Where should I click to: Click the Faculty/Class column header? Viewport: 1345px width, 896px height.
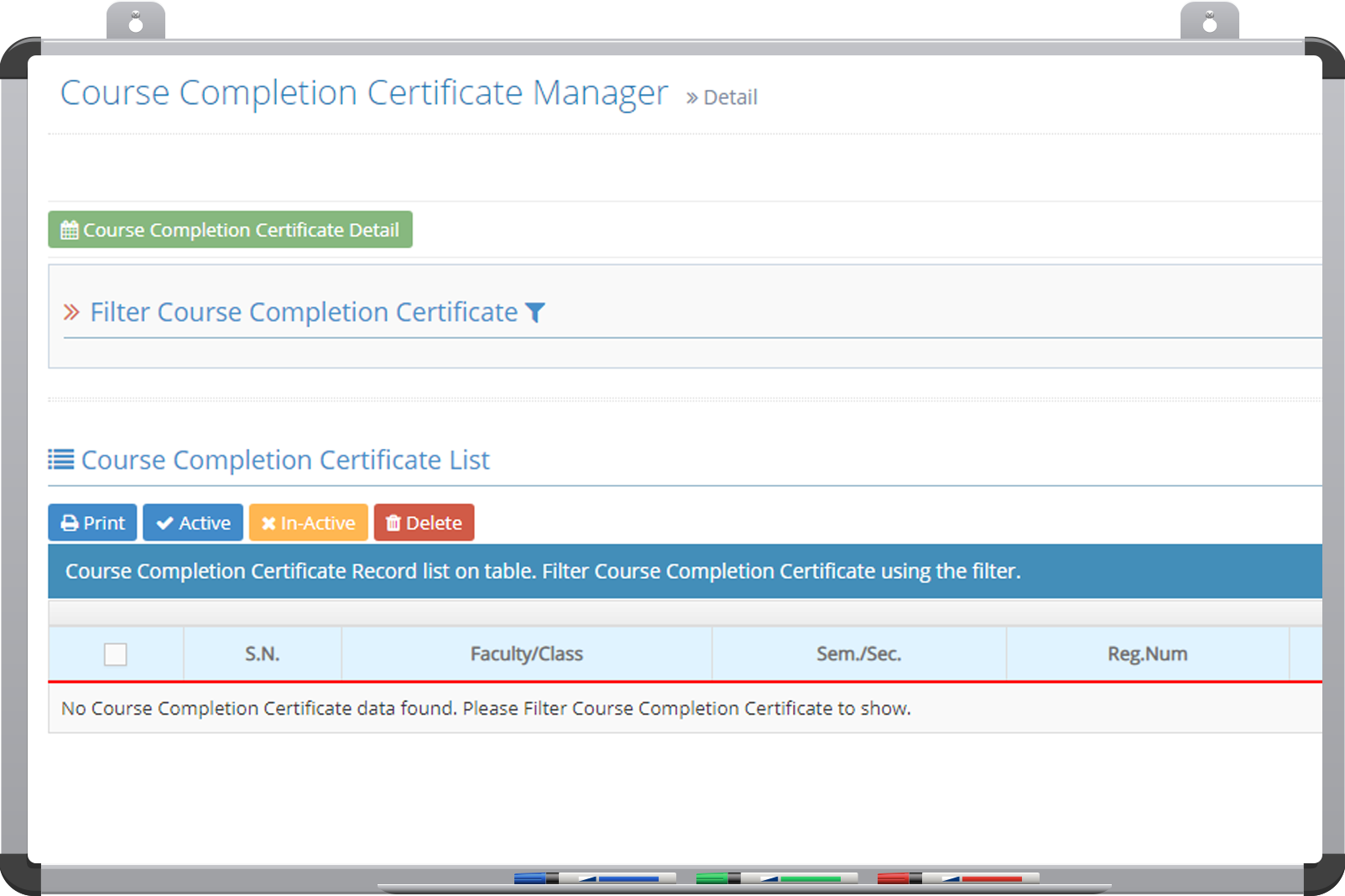527,654
